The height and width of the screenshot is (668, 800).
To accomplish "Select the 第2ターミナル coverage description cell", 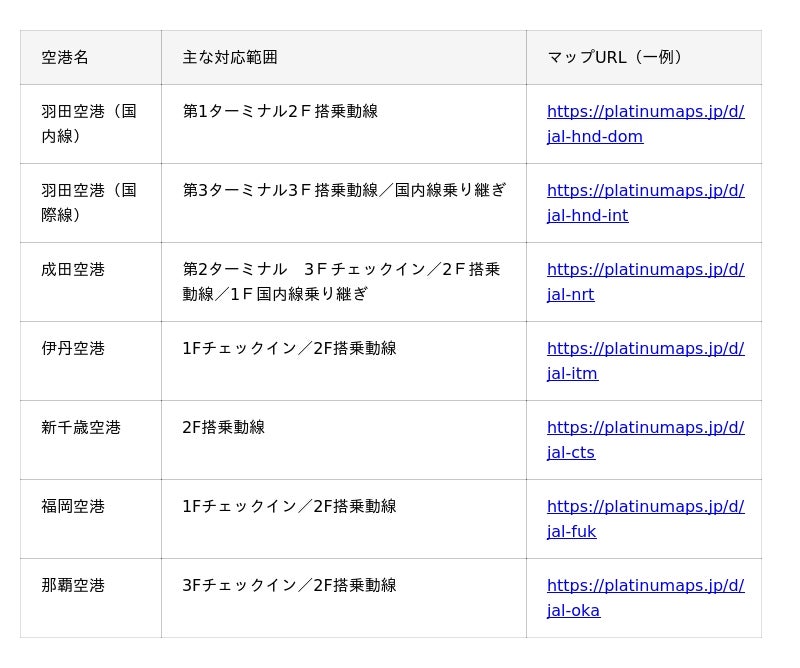I will click(341, 282).
